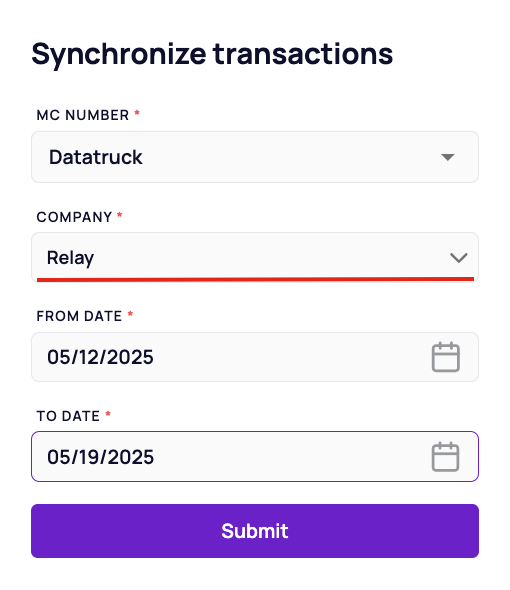Screen dimensions: 510x590
Task: Click the red underline under Company field
Action: [255, 279]
